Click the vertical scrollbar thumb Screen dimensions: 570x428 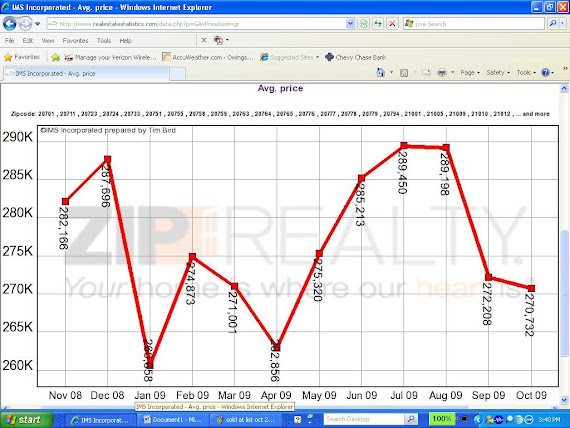(564, 293)
